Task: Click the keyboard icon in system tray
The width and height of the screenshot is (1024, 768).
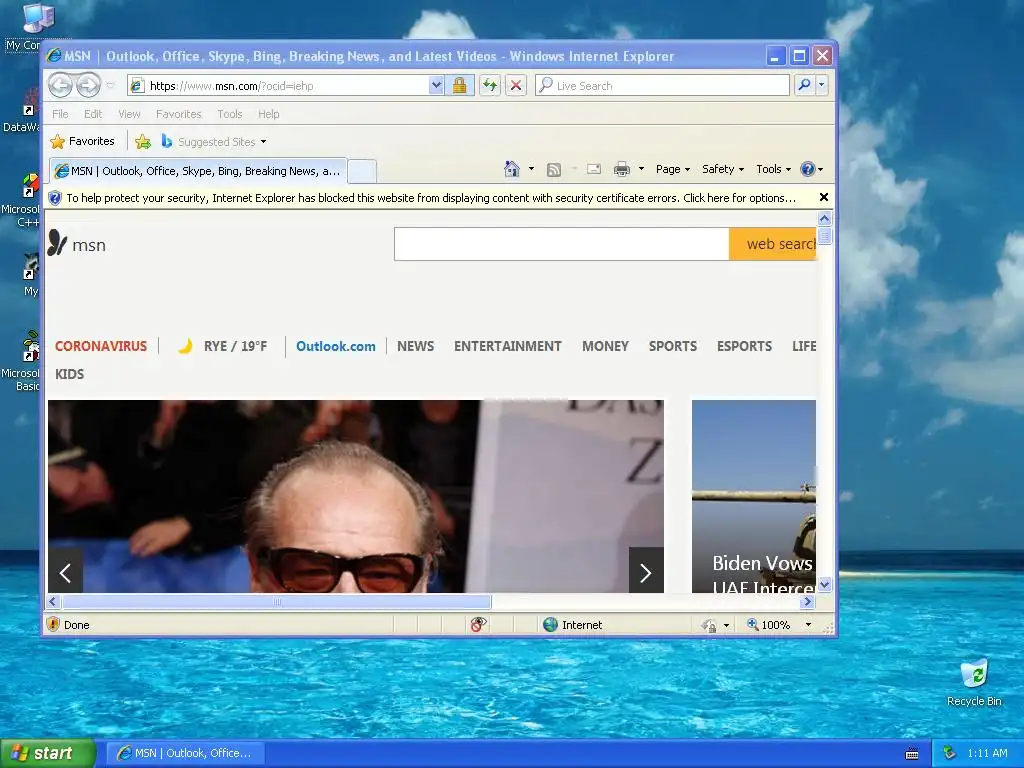Action: click(x=912, y=754)
